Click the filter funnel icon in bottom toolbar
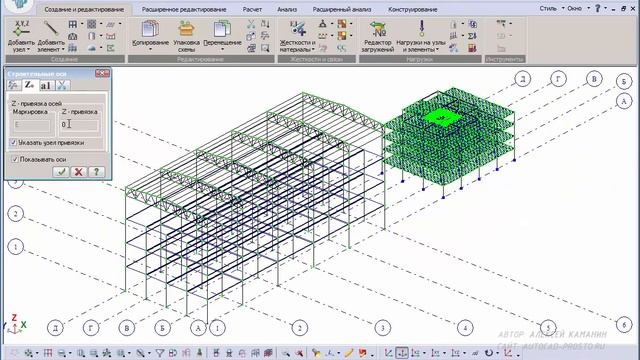This screenshot has width=640, height=360. click(160, 353)
